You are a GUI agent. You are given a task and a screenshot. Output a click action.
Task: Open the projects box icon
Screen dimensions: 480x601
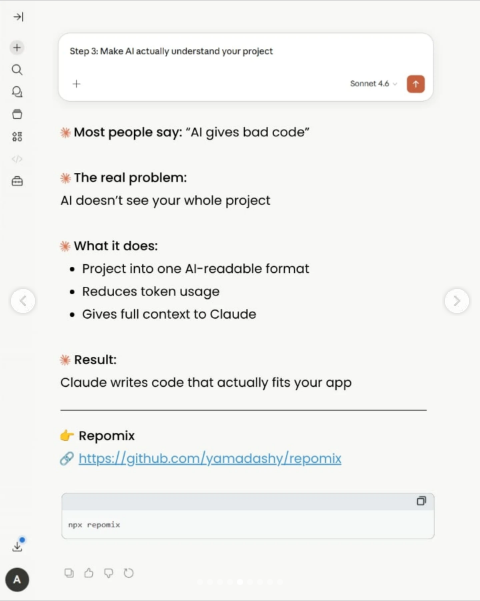pyautogui.click(x=17, y=114)
